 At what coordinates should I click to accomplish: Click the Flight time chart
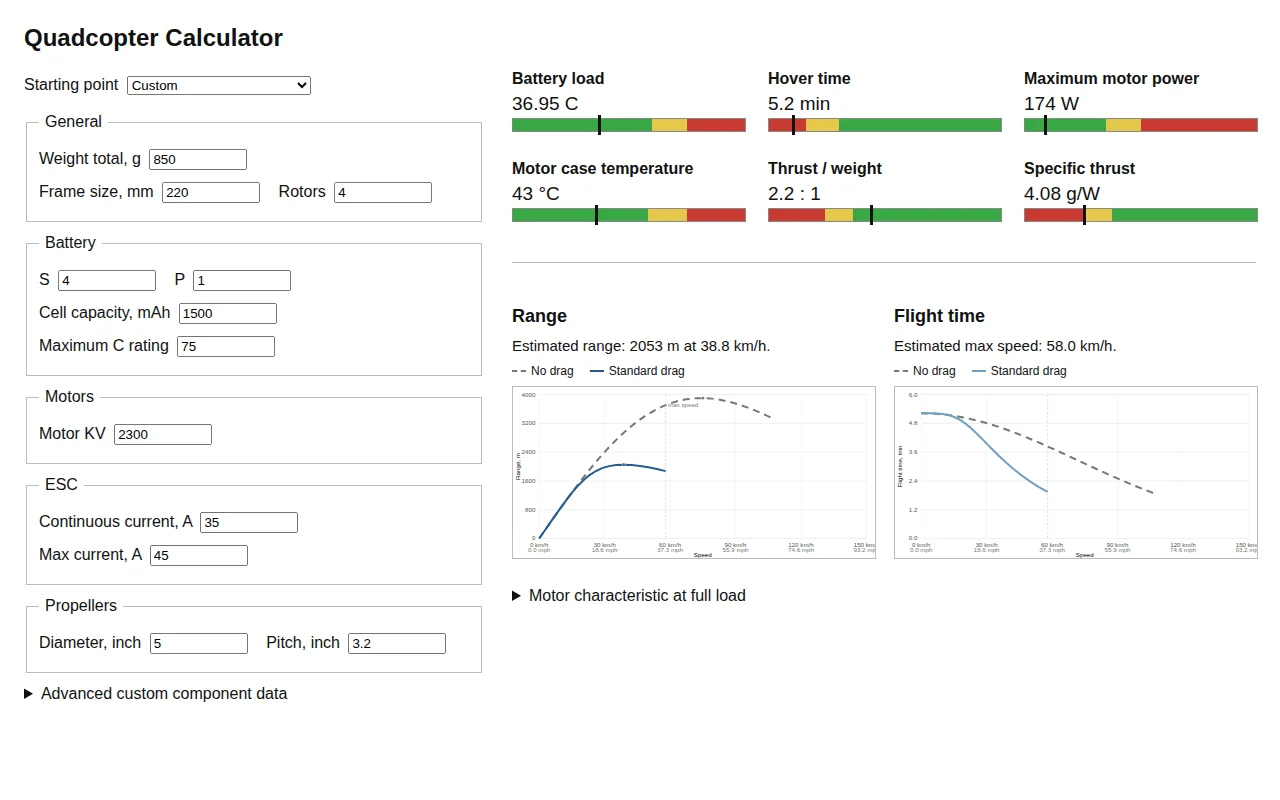[1076, 472]
